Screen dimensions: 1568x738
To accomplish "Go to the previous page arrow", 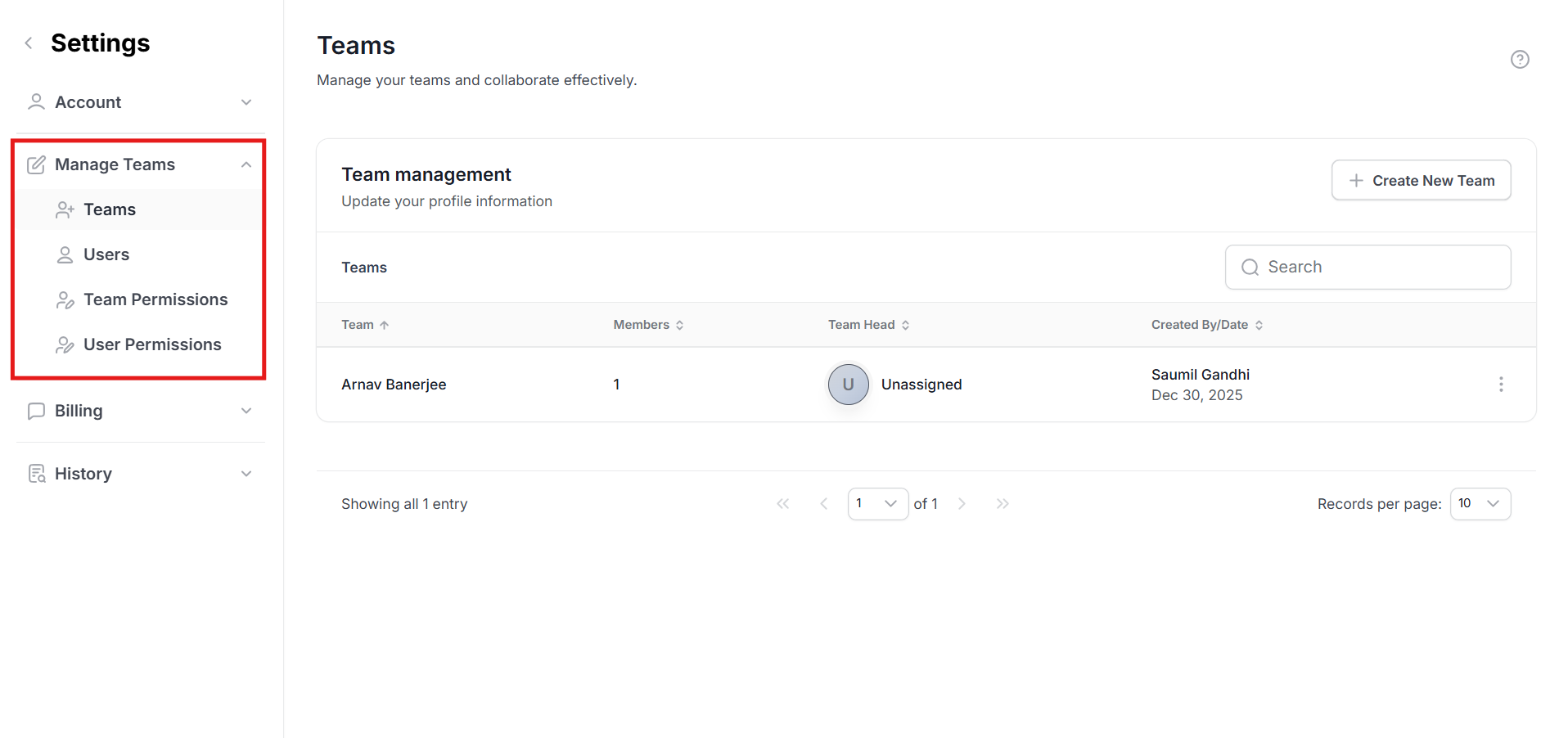I will [823, 504].
